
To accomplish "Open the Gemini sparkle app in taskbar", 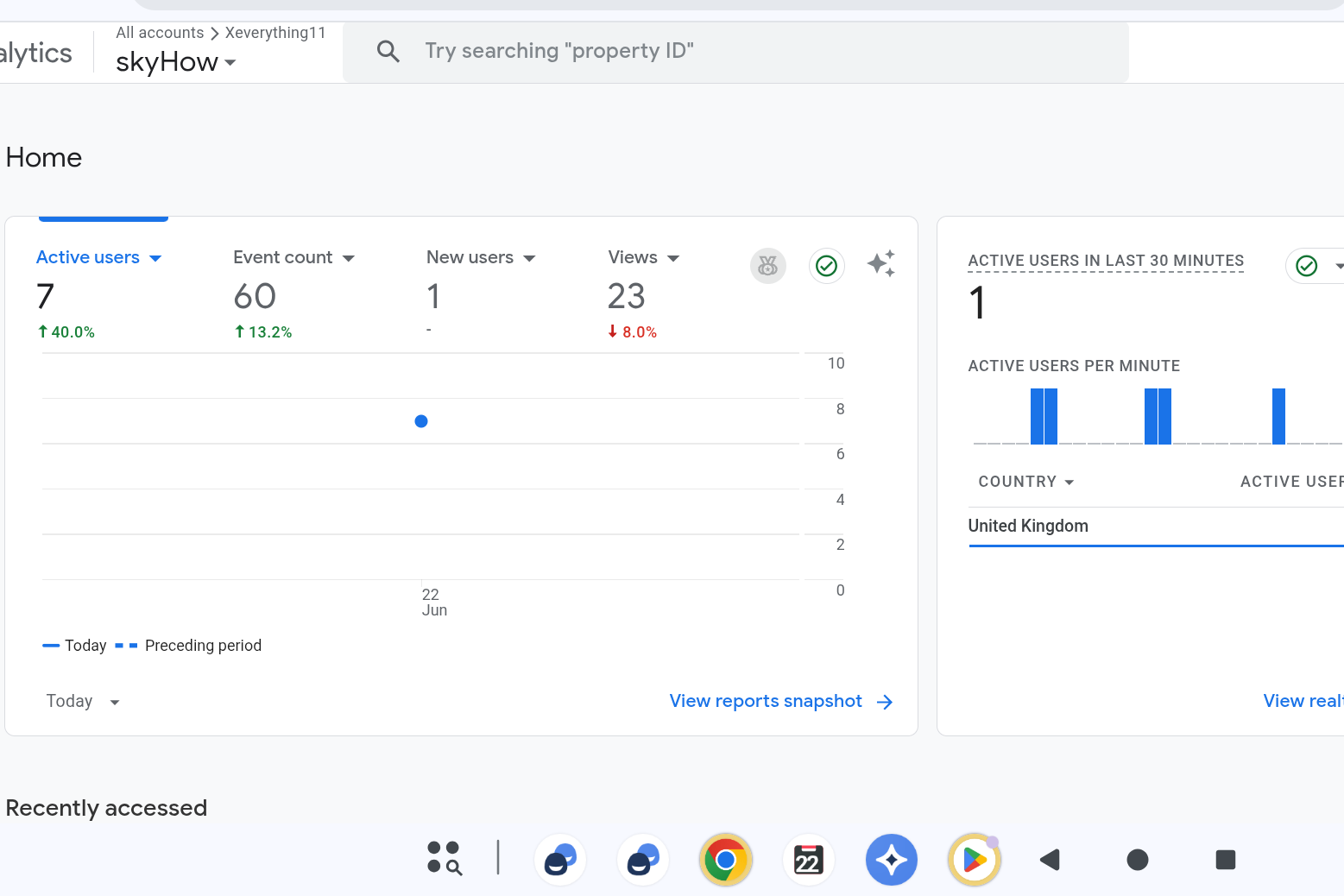I will (x=891, y=860).
